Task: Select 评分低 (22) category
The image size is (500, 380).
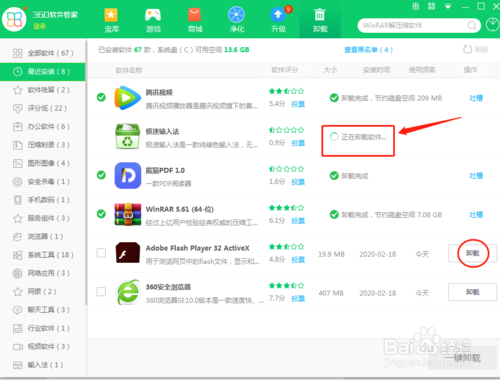Action: click(x=43, y=108)
